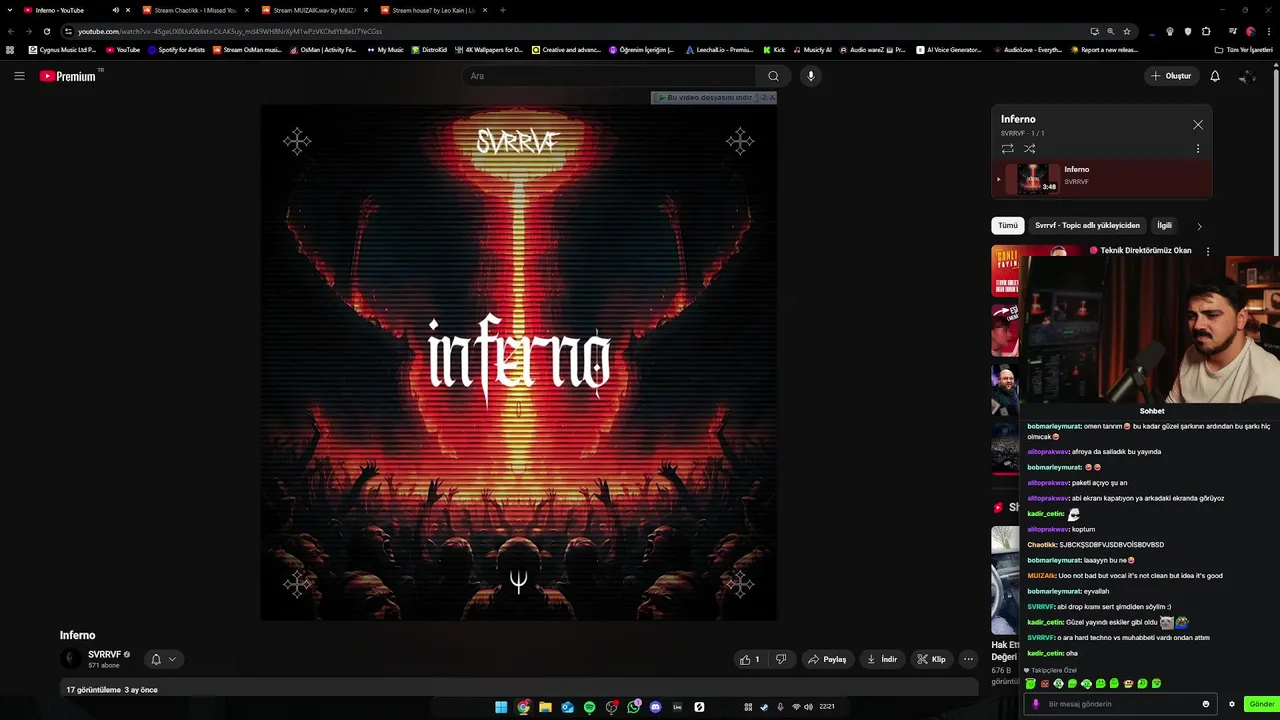
Task: Open the SVRRVF channel name link
Action: point(104,655)
